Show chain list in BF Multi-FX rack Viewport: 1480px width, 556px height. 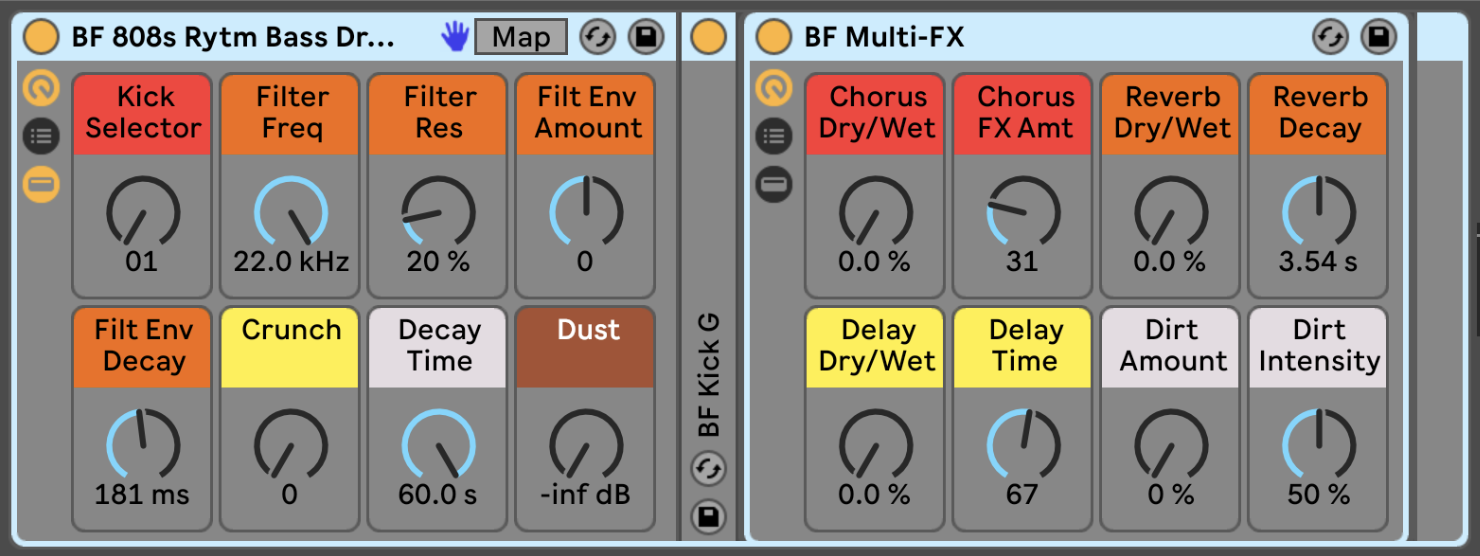[773, 136]
